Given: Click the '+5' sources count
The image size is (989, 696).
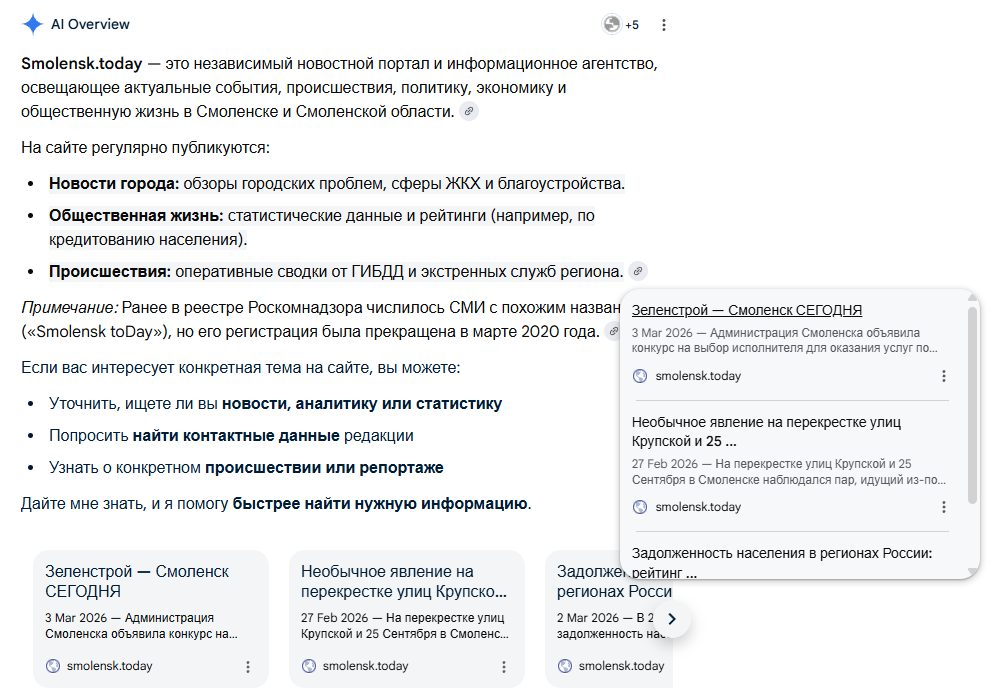Looking at the screenshot, I should tap(632, 25).
